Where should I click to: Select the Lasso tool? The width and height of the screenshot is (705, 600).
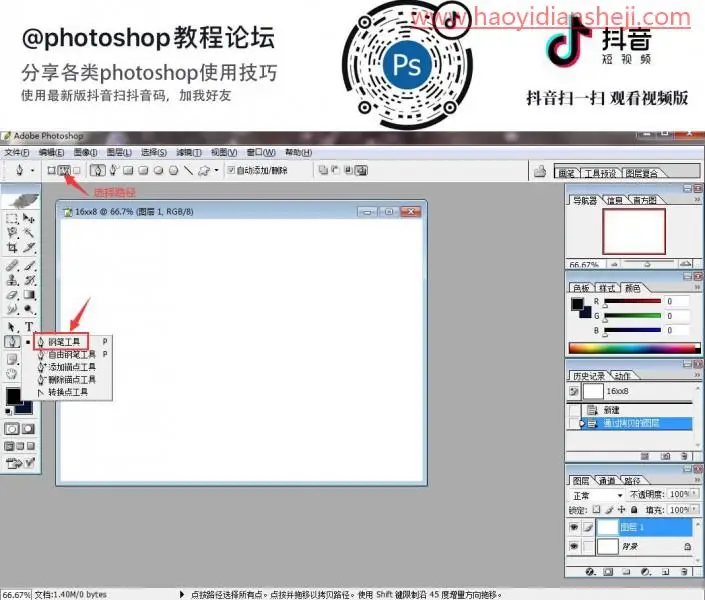[x=12, y=233]
